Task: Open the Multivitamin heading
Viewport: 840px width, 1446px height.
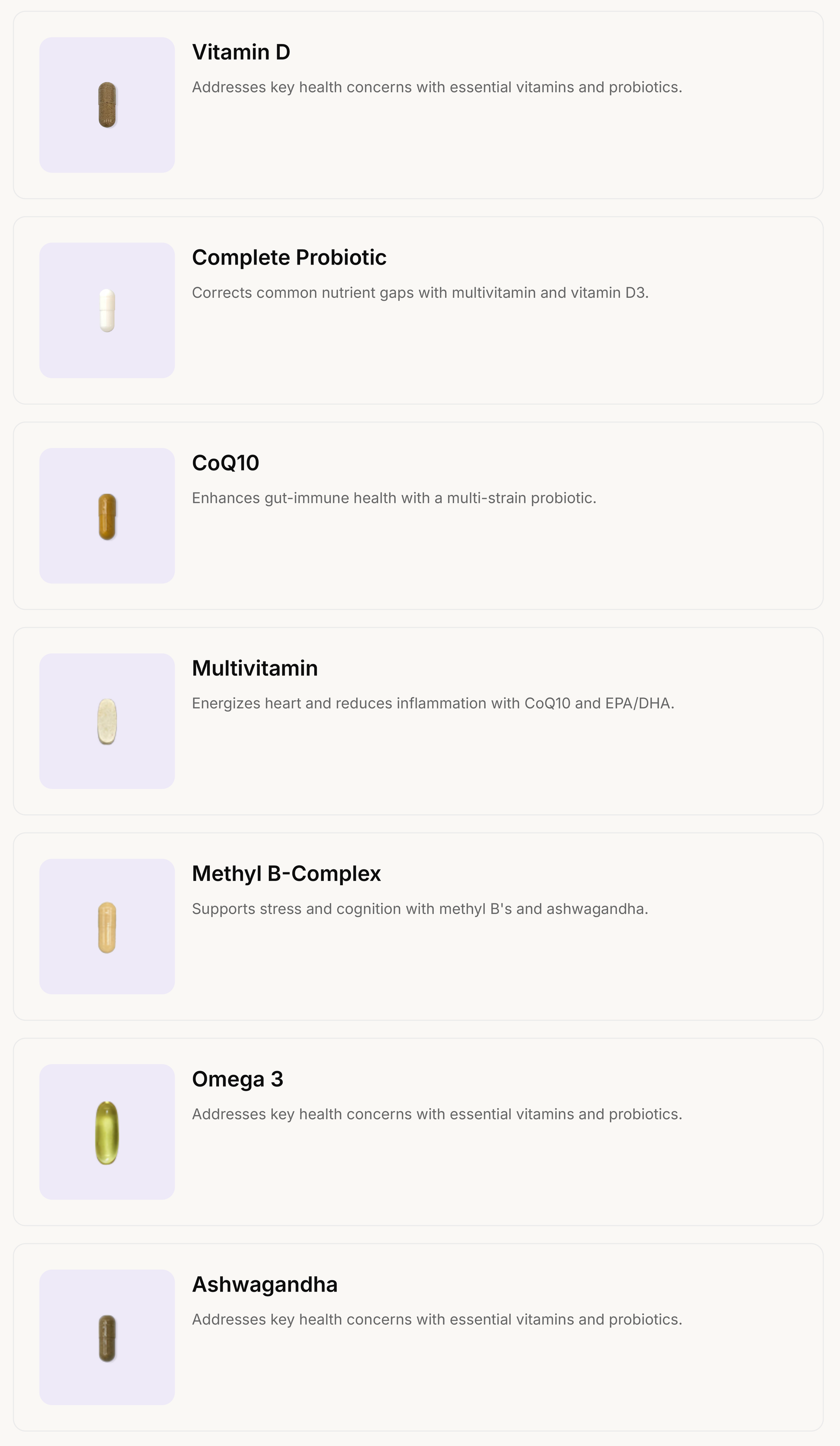Action: pyautogui.click(x=255, y=669)
